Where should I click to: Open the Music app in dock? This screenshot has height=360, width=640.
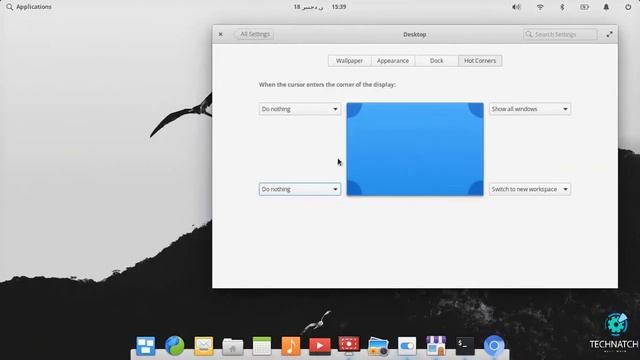point(291,346)
